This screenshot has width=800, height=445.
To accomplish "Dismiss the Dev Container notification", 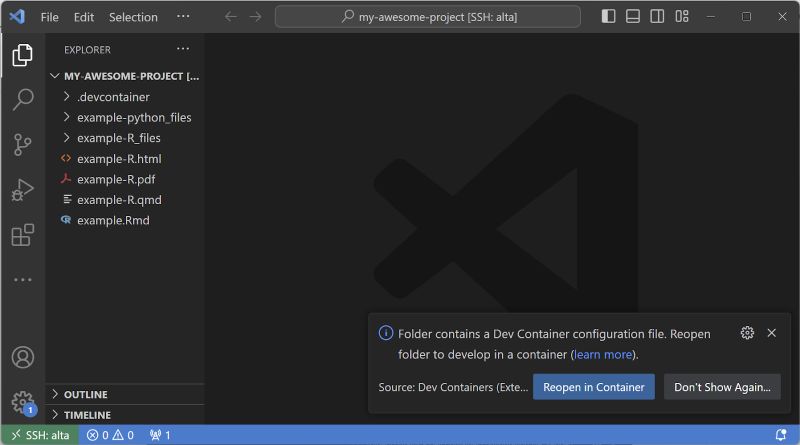I will click(771, 333).
